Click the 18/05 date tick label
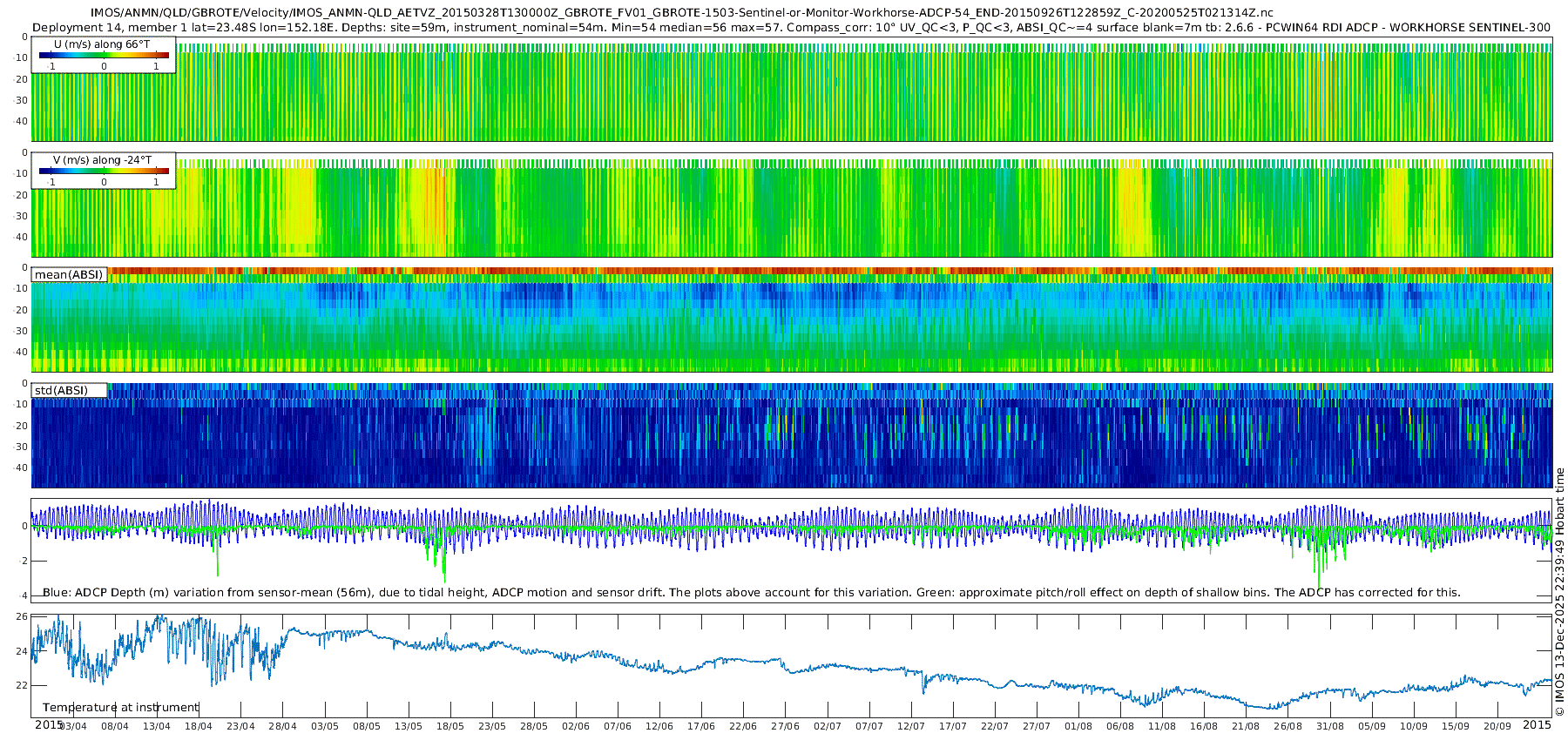This screenshot has width=1568, height=740. [450, 727]
